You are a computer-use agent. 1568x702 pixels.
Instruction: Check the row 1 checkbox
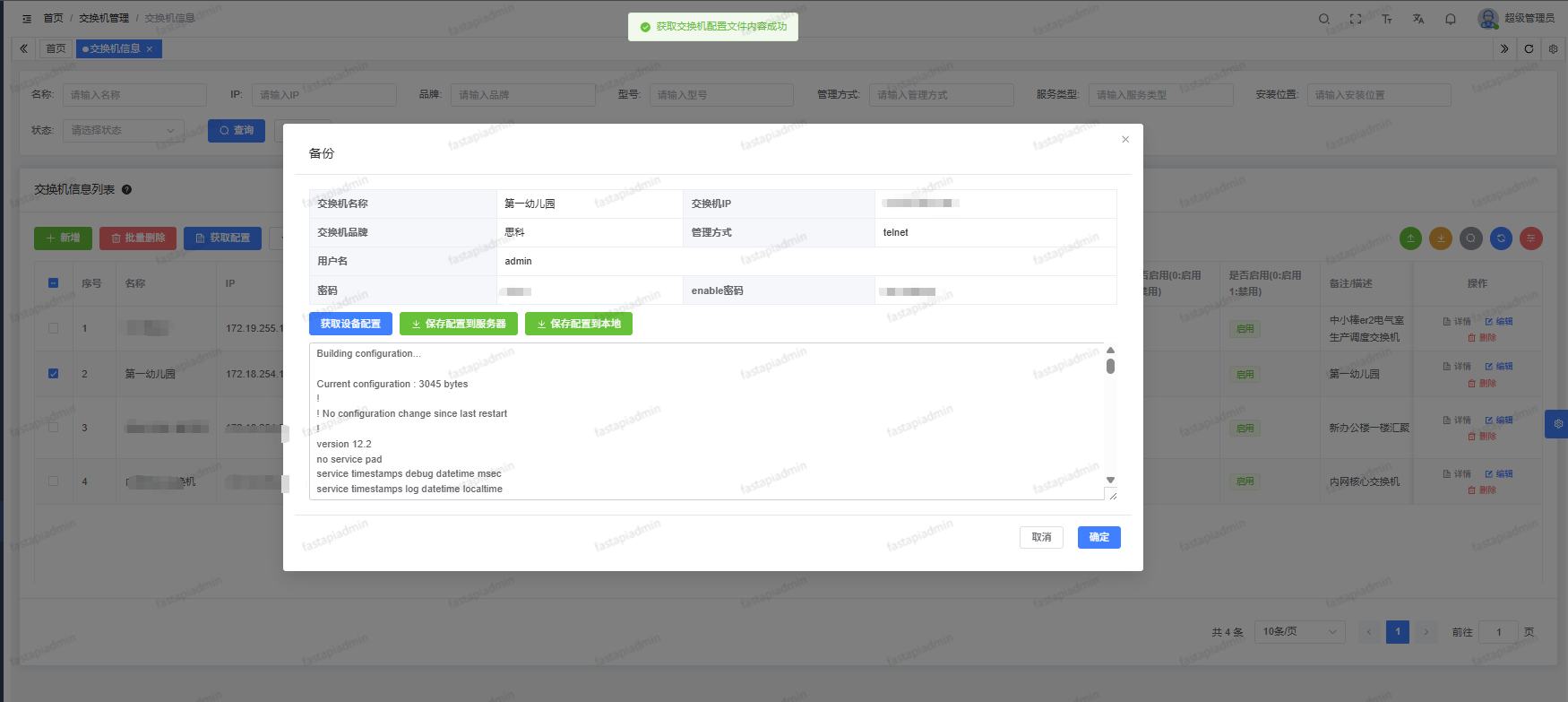pos(54,328)
